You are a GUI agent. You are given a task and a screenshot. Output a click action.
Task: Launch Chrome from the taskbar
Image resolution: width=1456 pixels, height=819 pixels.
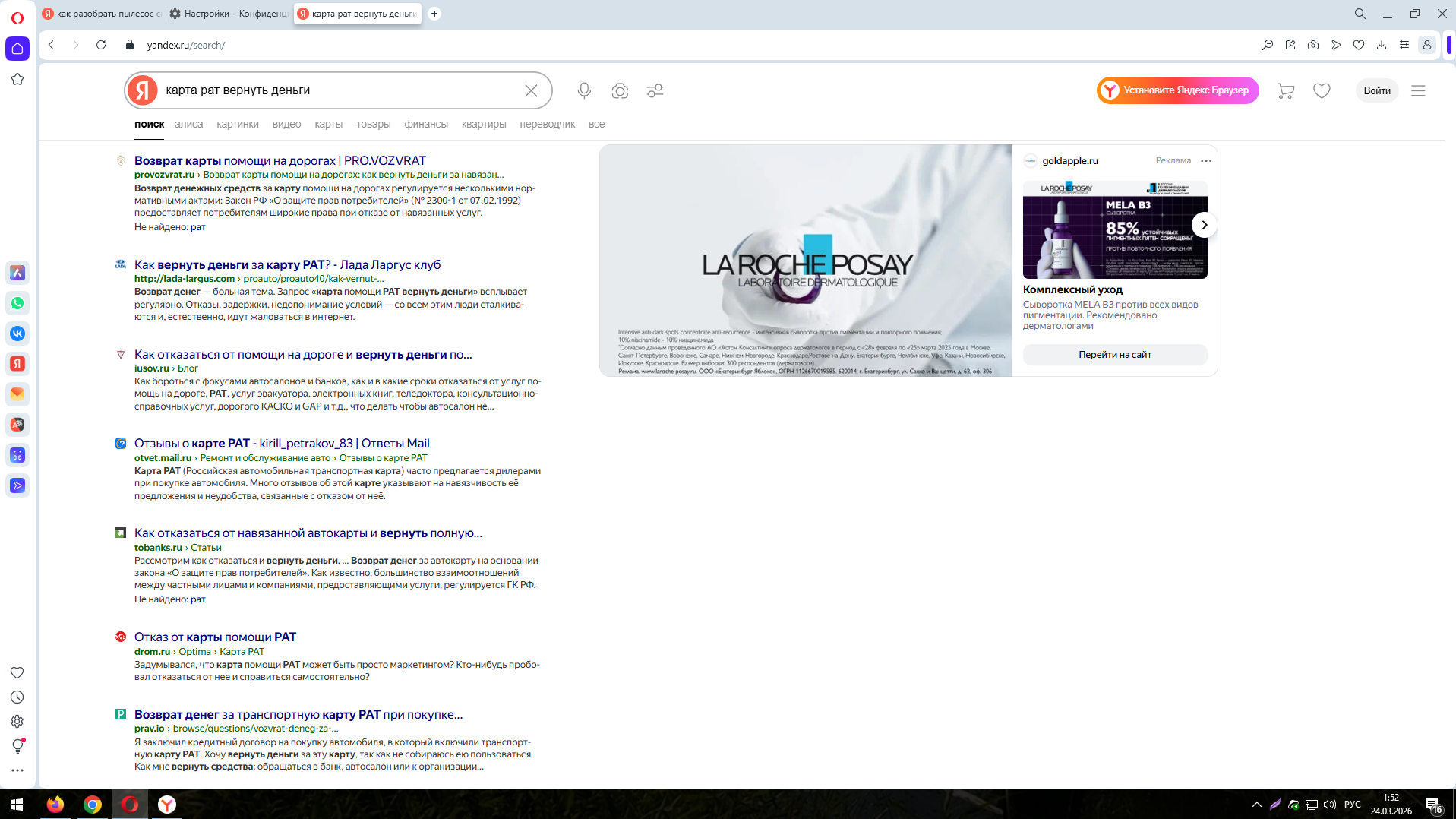point(93,805)
